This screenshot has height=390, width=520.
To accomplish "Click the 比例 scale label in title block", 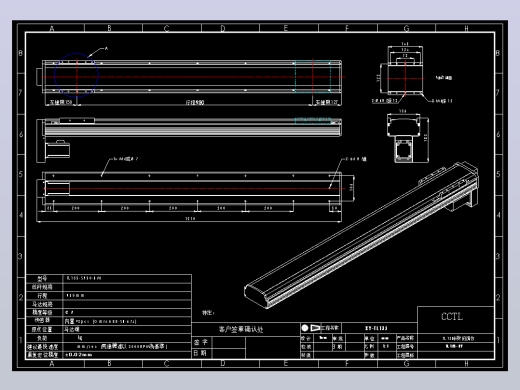I will coord(370,347).
